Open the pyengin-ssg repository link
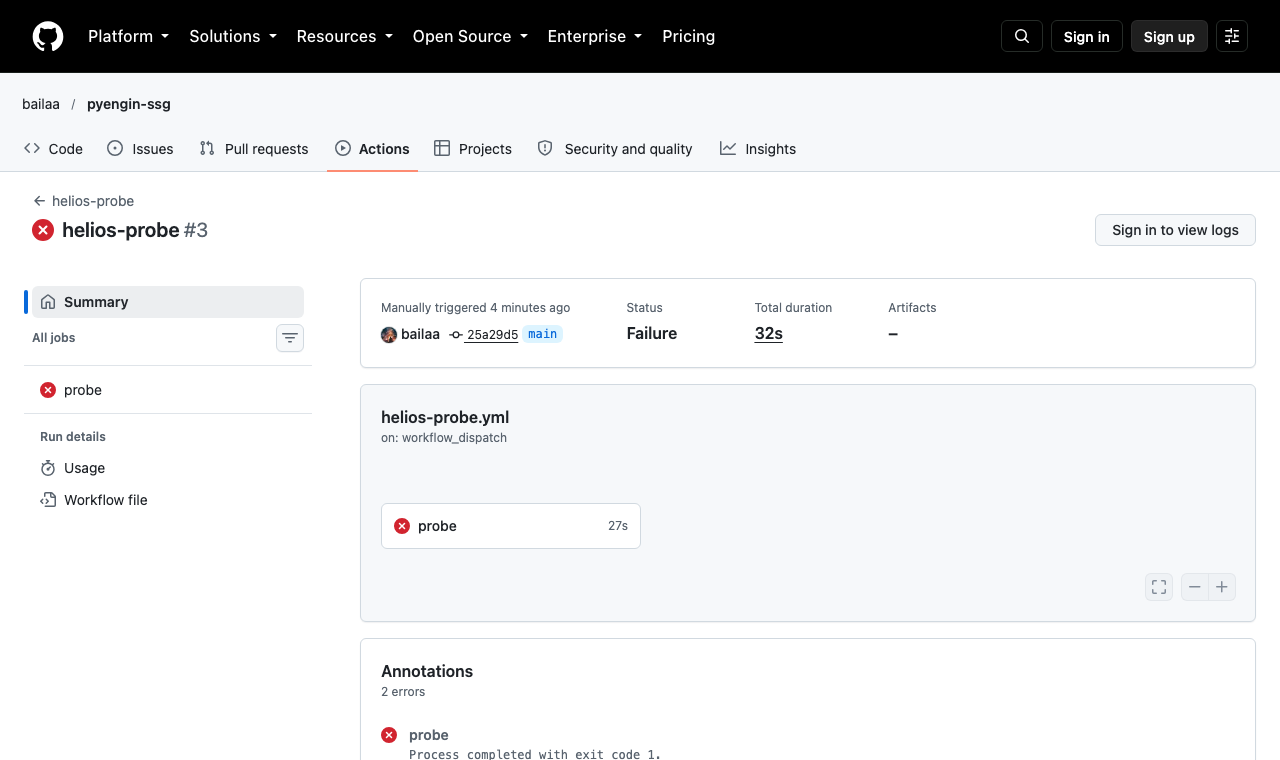The width and height of the screenshot is (1280, 760). click(129, 104)
